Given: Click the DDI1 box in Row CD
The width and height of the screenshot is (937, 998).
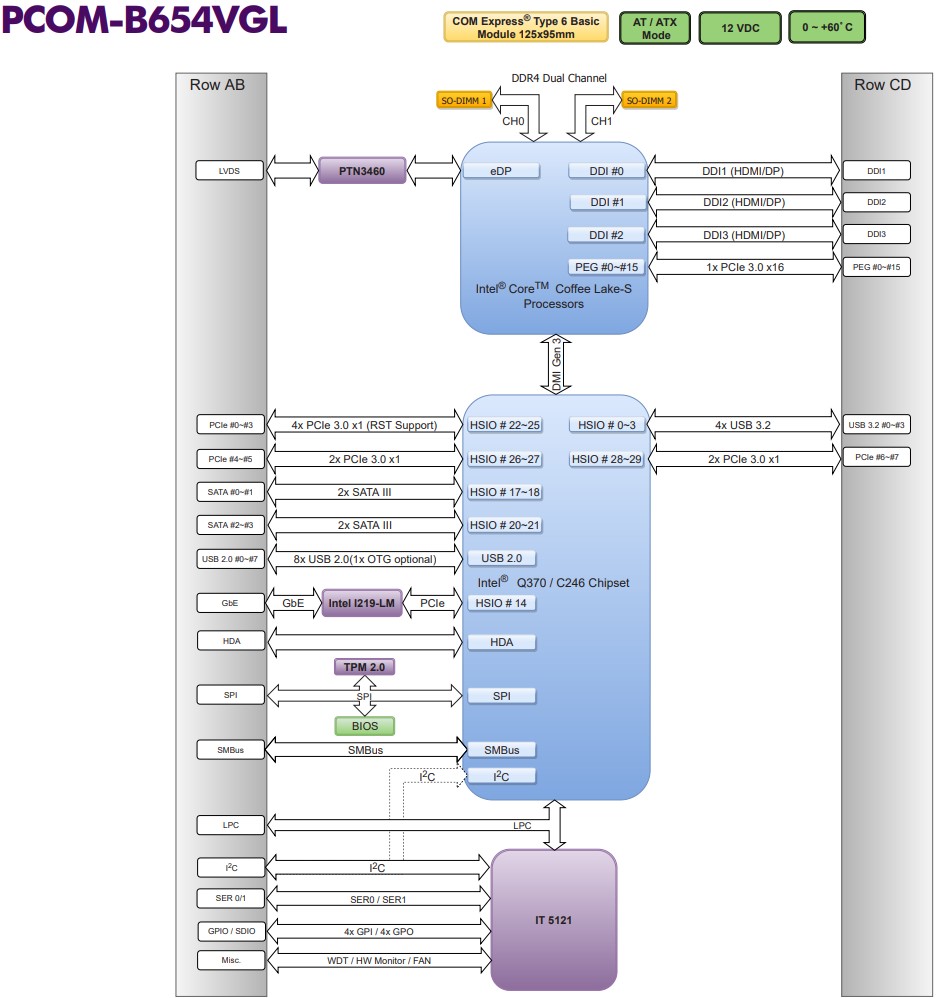Looking at the screenshot, I should [x=876, y=171].
